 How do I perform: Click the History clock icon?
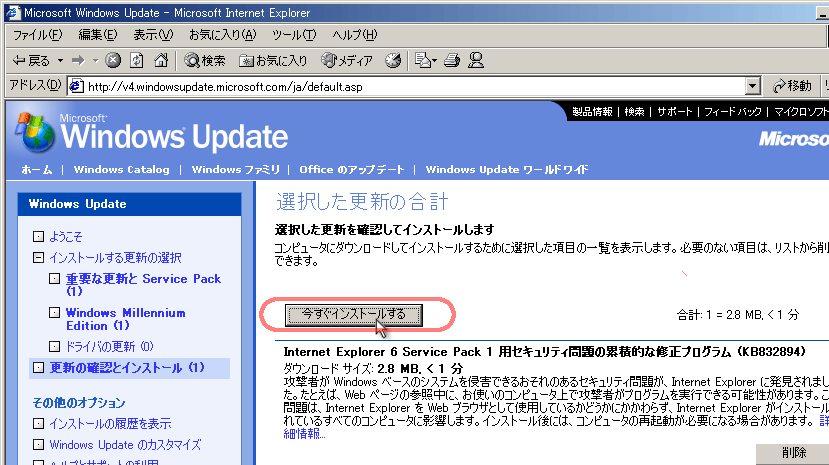tap(393, 60)
